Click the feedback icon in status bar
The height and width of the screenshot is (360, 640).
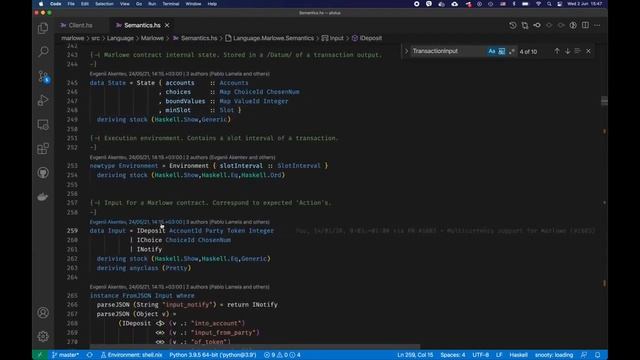584,355
